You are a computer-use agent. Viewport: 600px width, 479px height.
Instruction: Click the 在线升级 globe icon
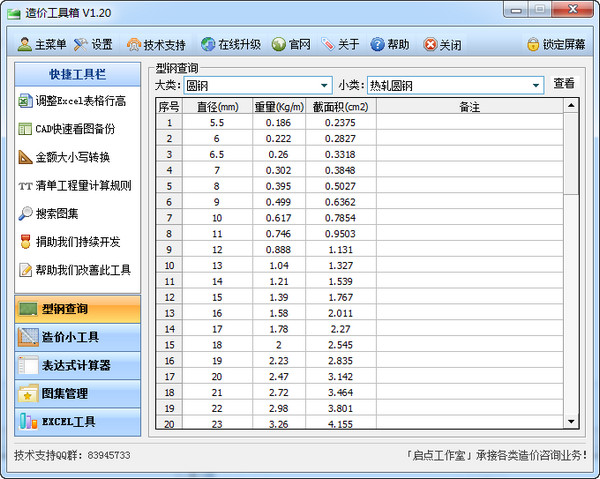pyautogui.click(x=208, y=44)
